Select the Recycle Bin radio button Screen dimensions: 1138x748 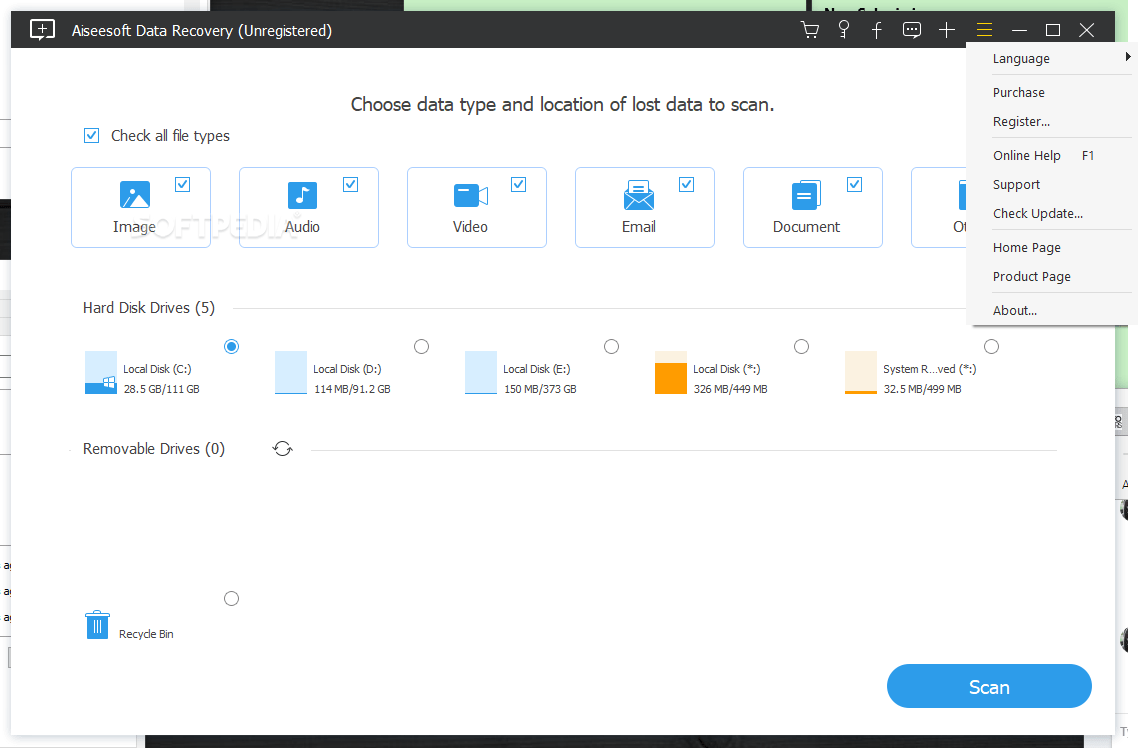[x=232, y=599]
